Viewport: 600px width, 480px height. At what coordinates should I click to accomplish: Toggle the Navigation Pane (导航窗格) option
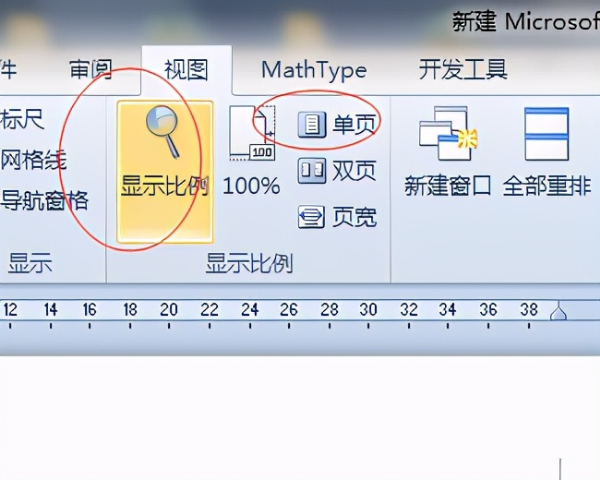44,201
